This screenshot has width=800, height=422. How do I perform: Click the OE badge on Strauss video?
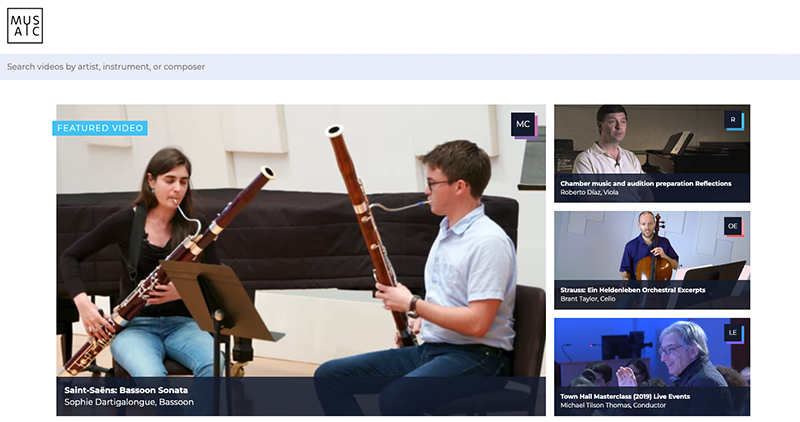coord(733,226)
